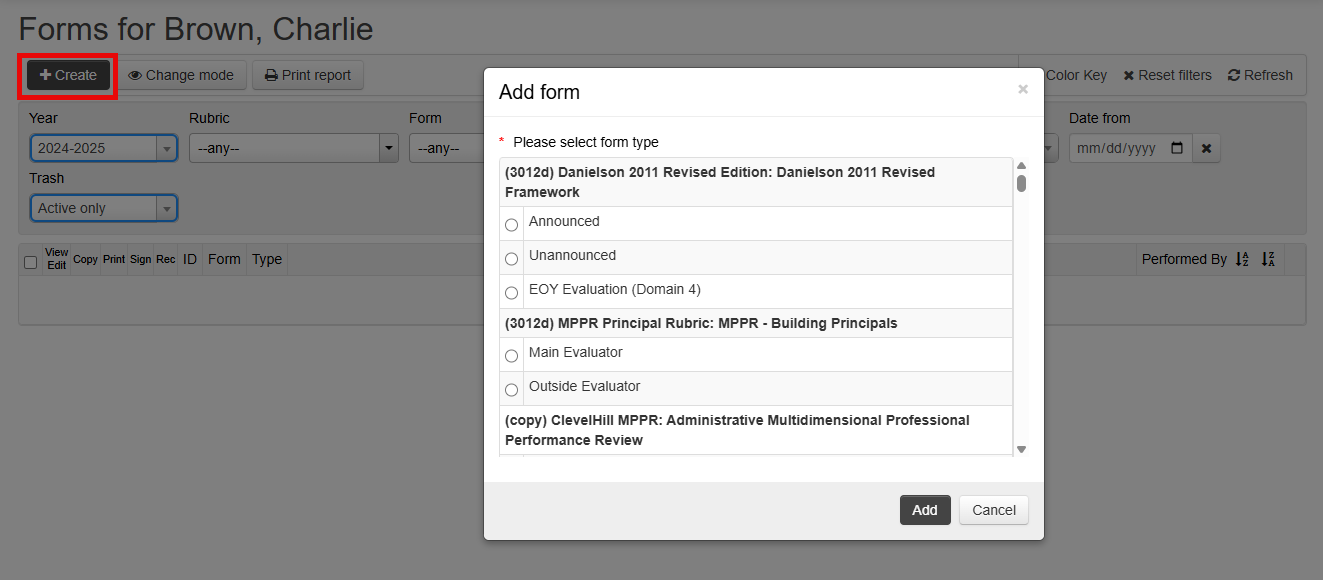This screenshot has width=1323, height=580.
Task: Select EOY Evaluation (Domain 4) radio button
Action: tap(512, 293)
